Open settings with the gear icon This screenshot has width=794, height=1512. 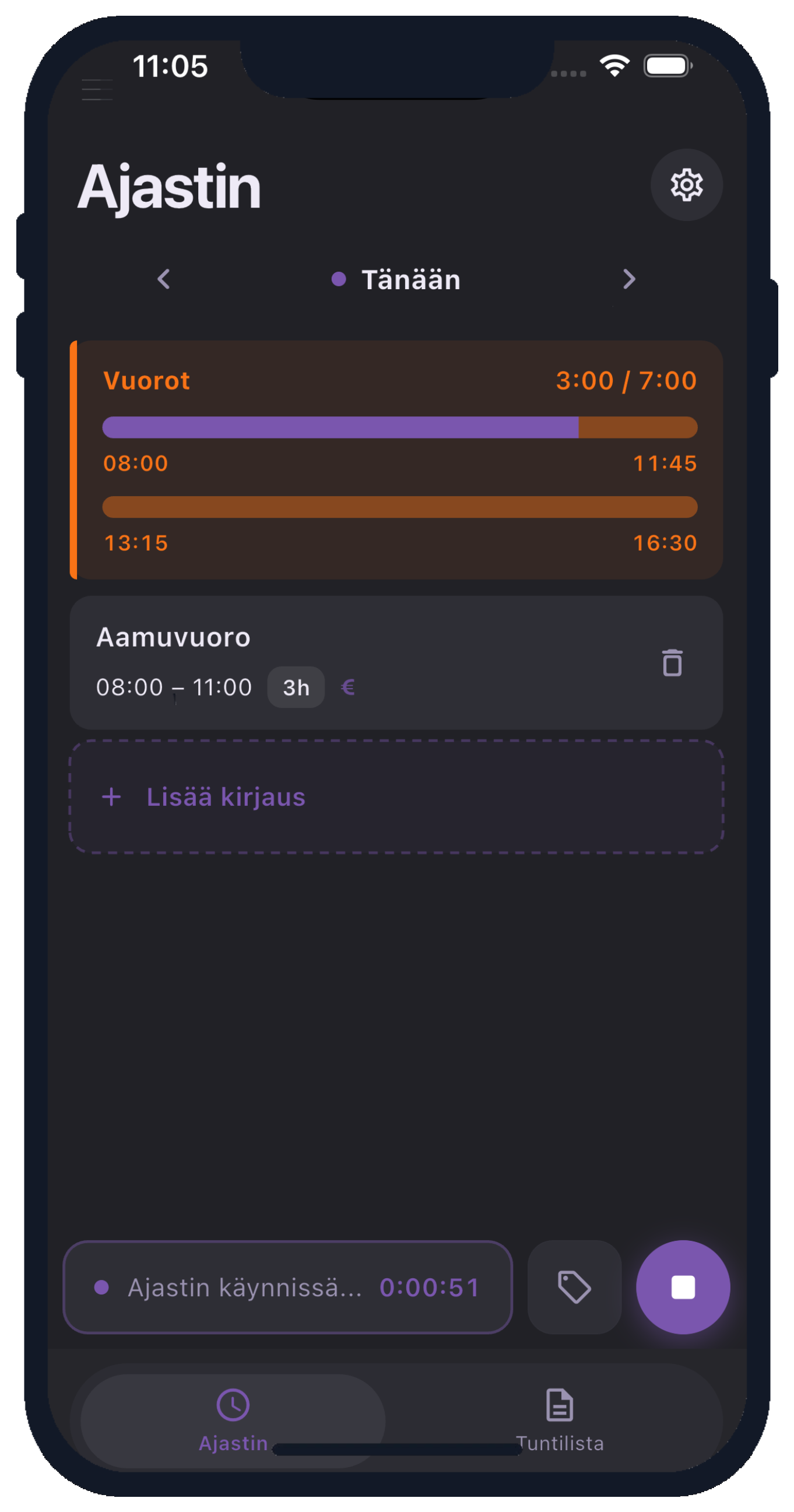point(686,185)
